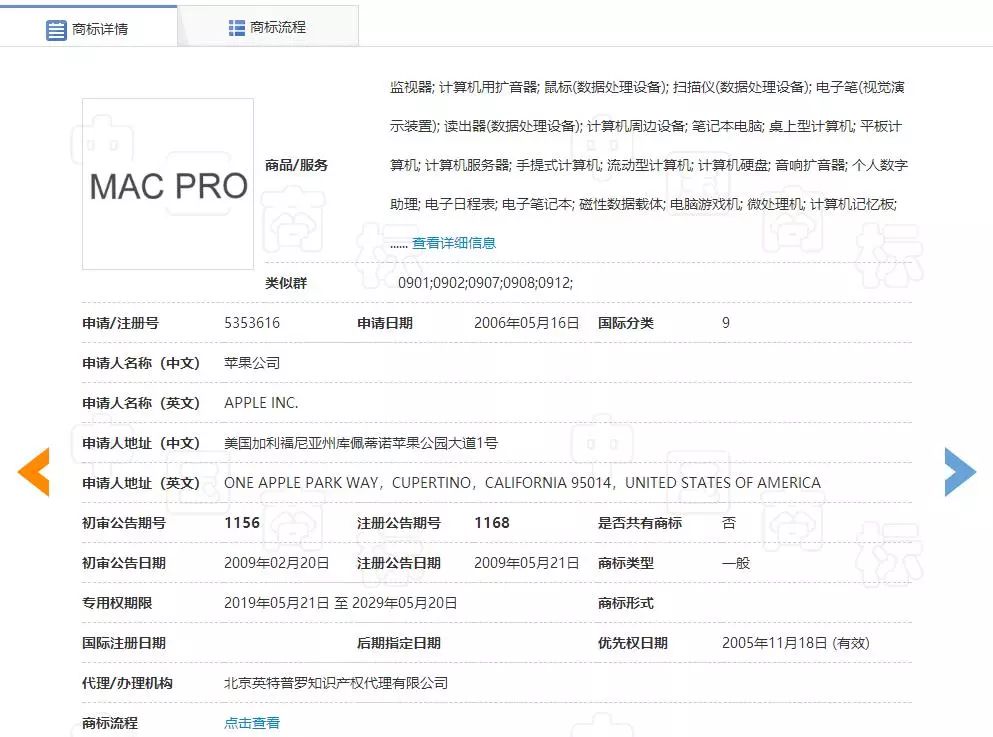Select priority date 2005年11月18日 (有效)
The height and width of the screenshot is (737, 993).
(x=795, y=643)
